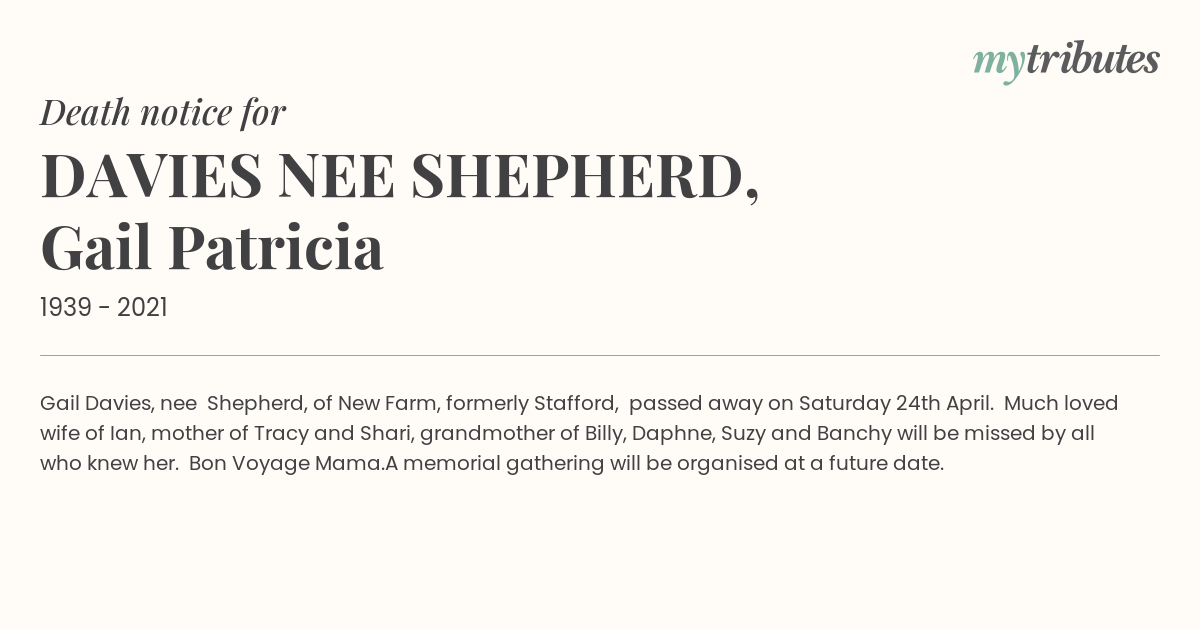
Task: Click 'Death notice for' heading
Action: [x=163, y=113]
